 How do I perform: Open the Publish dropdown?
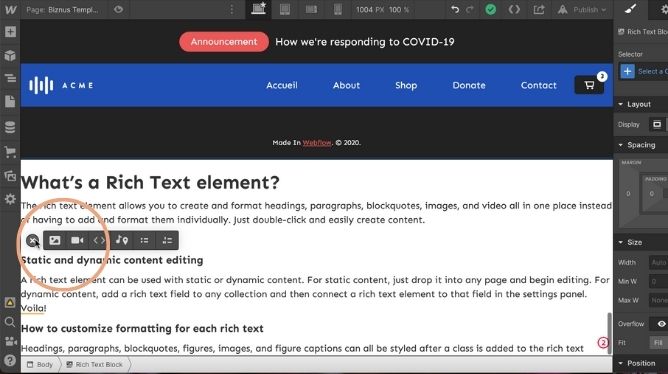click(582, 9)
